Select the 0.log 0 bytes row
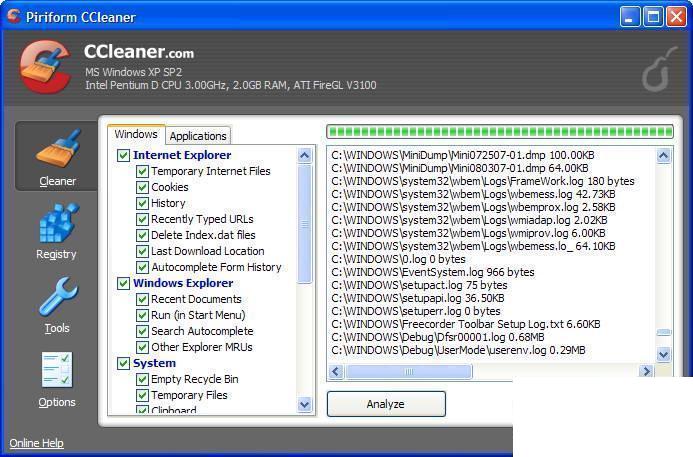This screenshot has width=693, height=457. [x=398, y=259]
